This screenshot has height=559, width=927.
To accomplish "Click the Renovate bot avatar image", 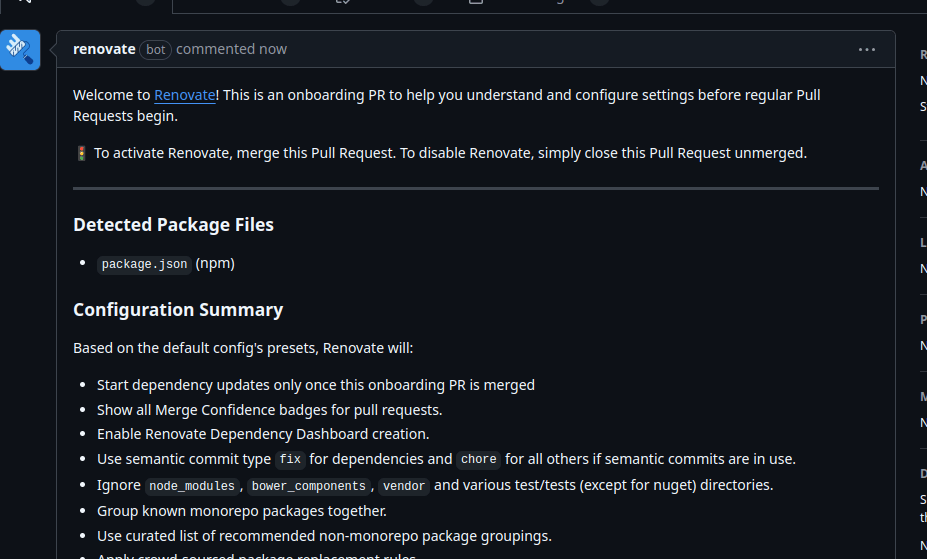I will click(20, 50).
